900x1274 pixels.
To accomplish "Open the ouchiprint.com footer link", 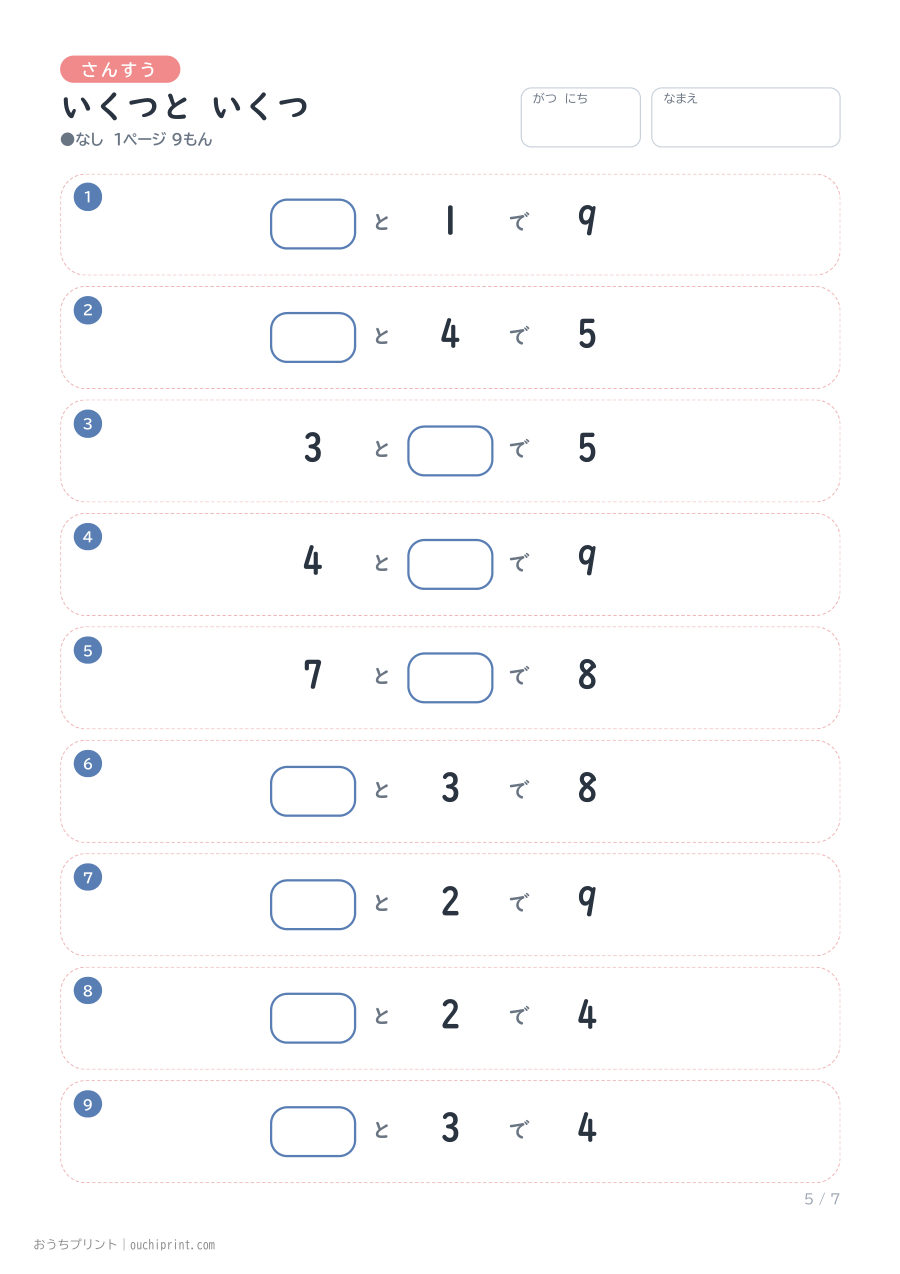I will pyautogui.click(x=171, y=1245).
